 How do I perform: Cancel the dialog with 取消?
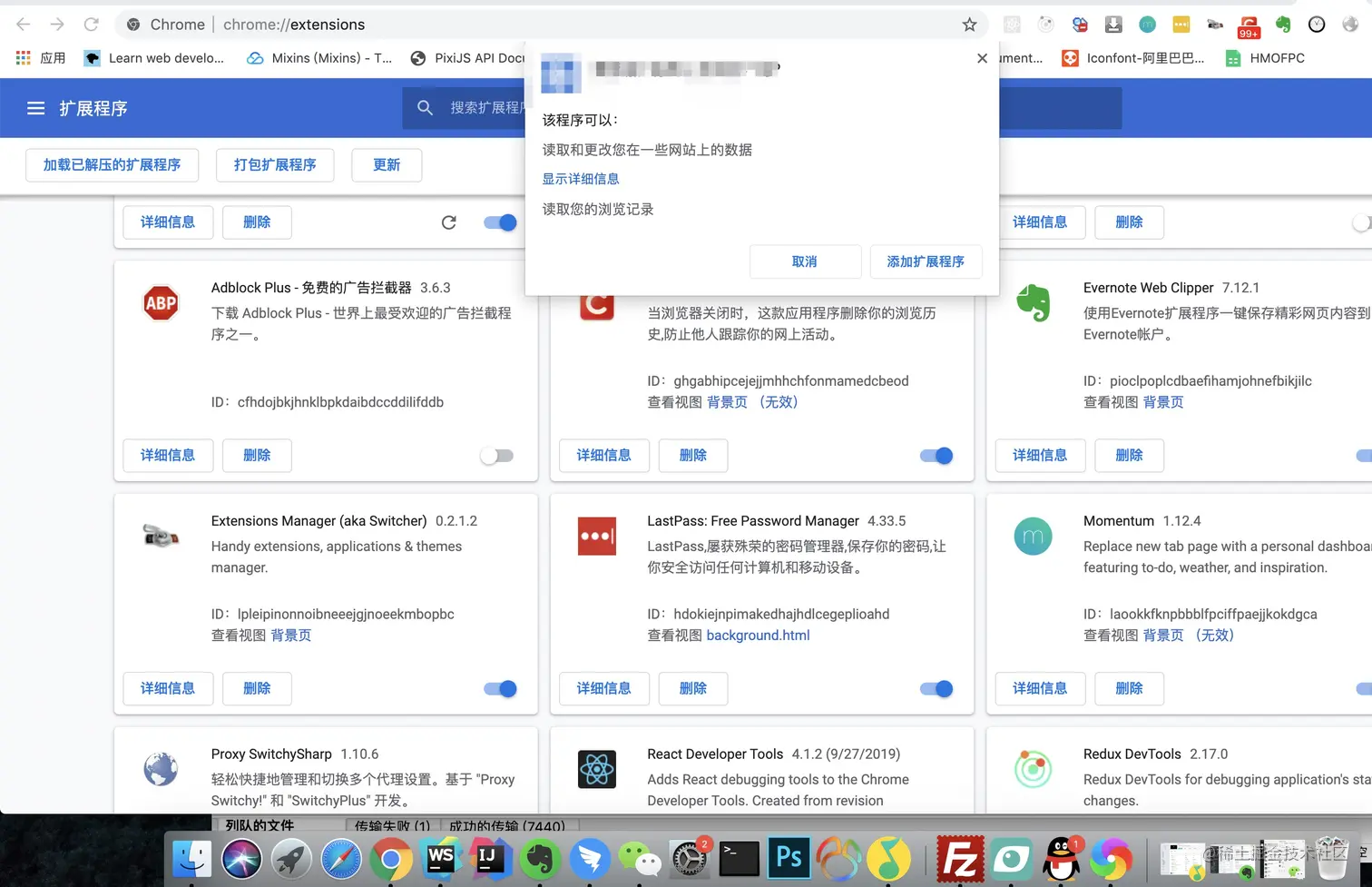pyautogui.click(x=805, y=261)
